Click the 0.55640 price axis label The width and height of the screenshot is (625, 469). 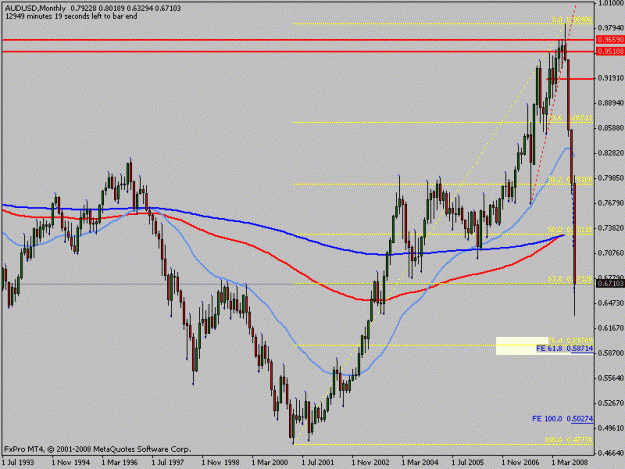pos(611,378)
